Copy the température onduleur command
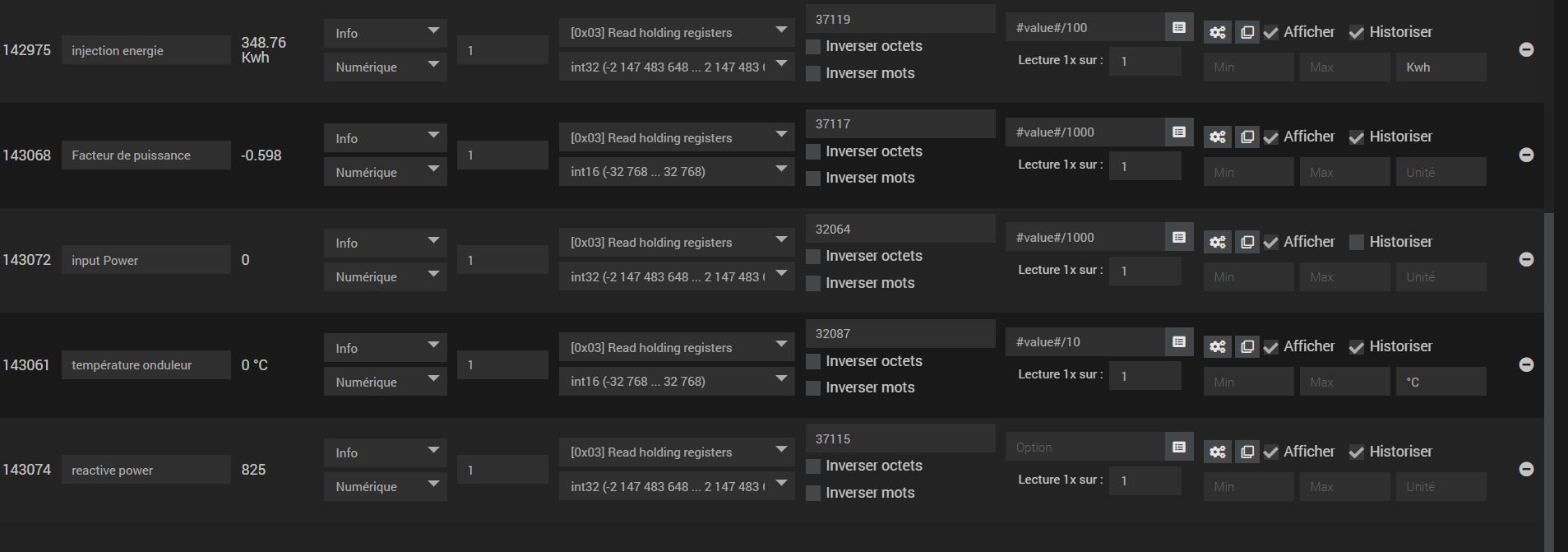 [1247, 346]
